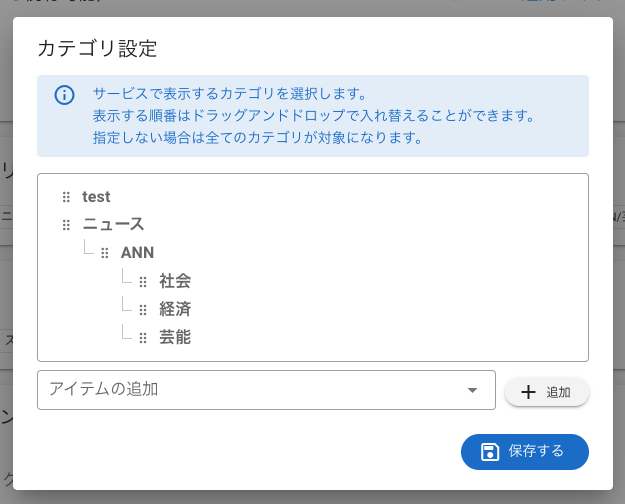Select the ニュース category in the tree
Image resolution: width=625 pixels, height=504 pixels.
pyautogui.click(x=113, y=225)
